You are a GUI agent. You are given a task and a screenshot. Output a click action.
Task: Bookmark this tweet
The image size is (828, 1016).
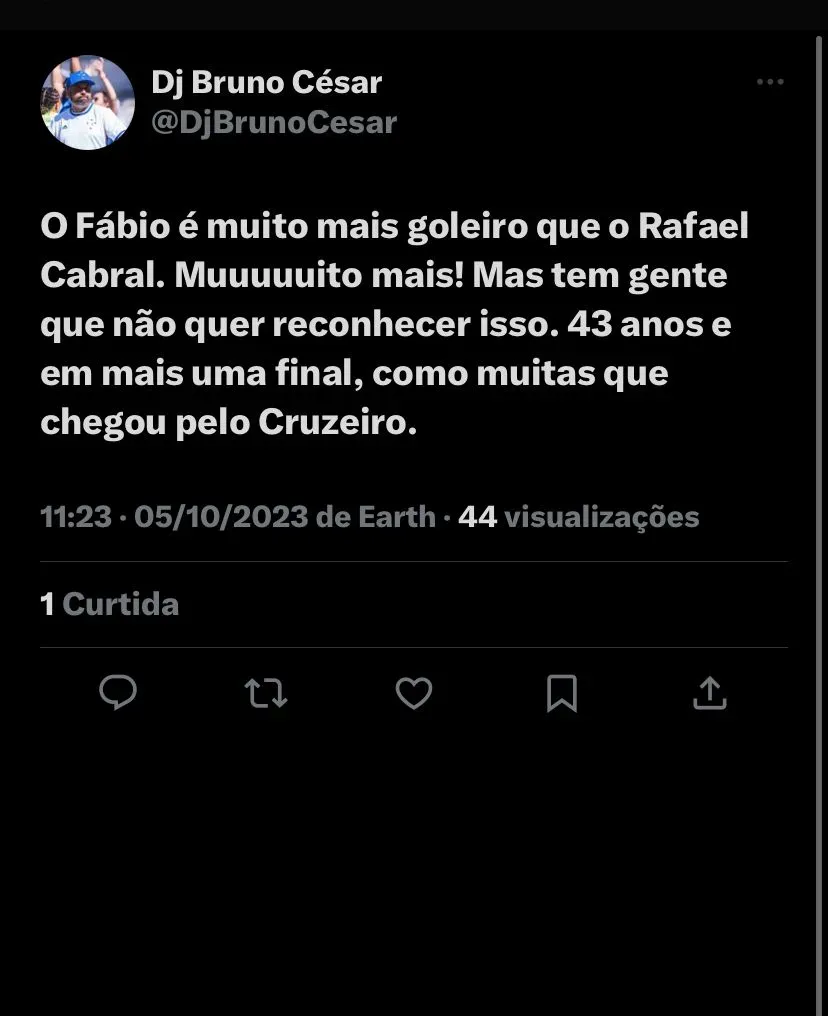[x=562, y=692]
